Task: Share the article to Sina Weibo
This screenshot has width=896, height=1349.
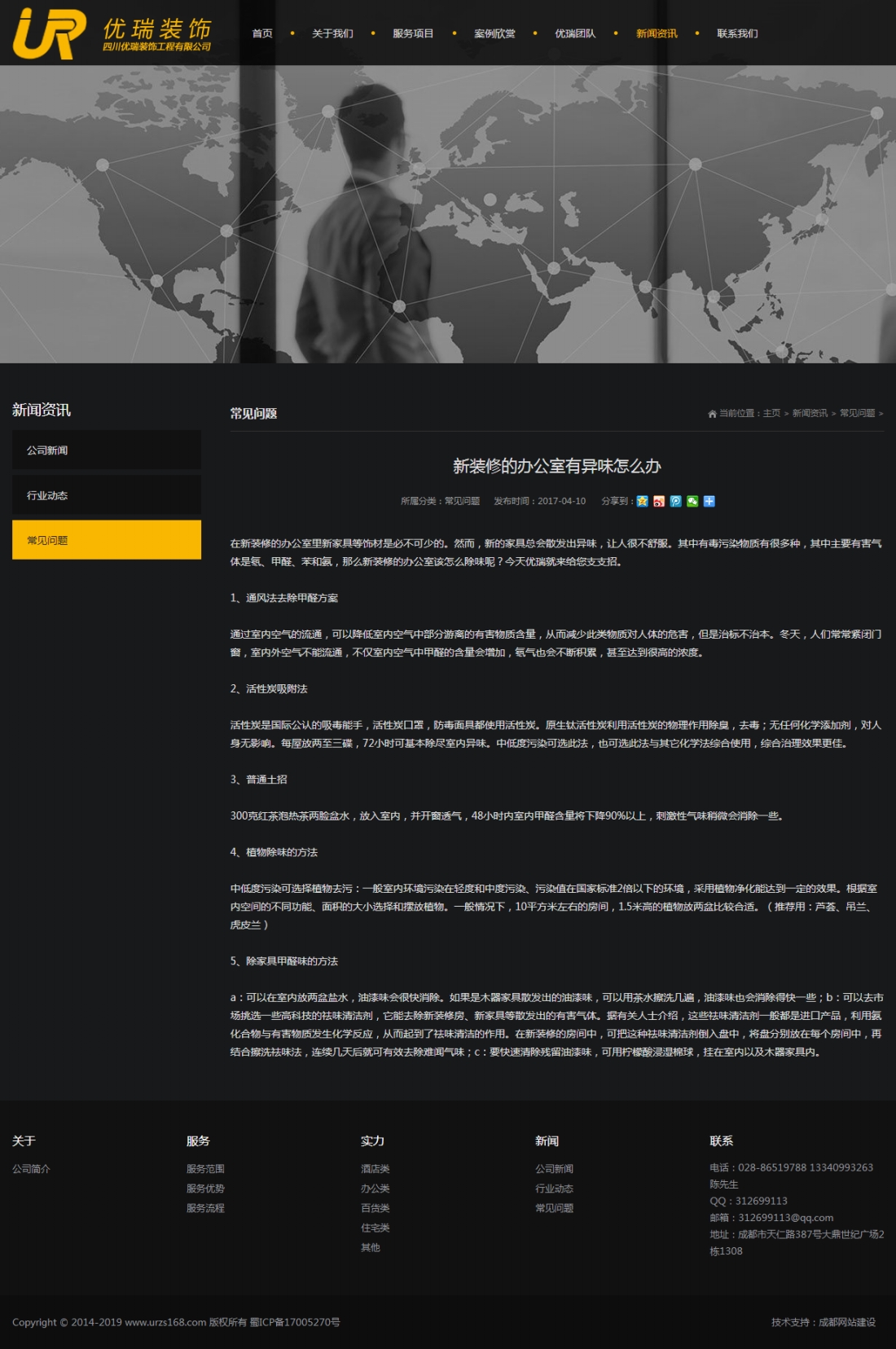Action: click(659, 501)
